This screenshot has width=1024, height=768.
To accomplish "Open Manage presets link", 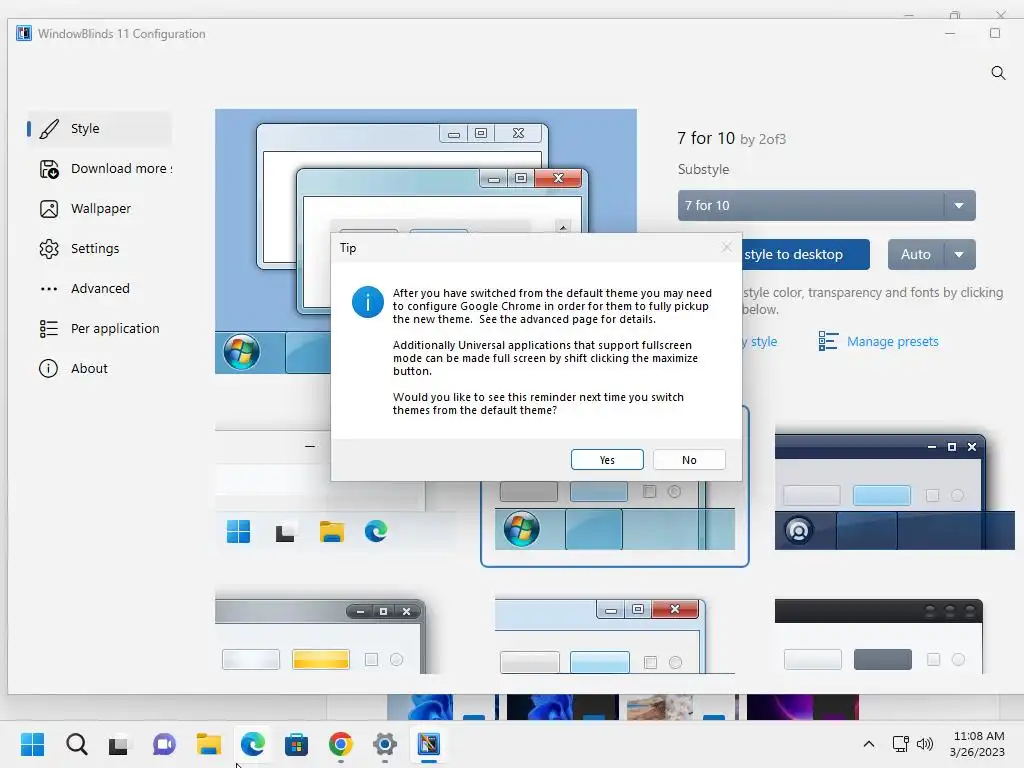I will click(892, 342).
